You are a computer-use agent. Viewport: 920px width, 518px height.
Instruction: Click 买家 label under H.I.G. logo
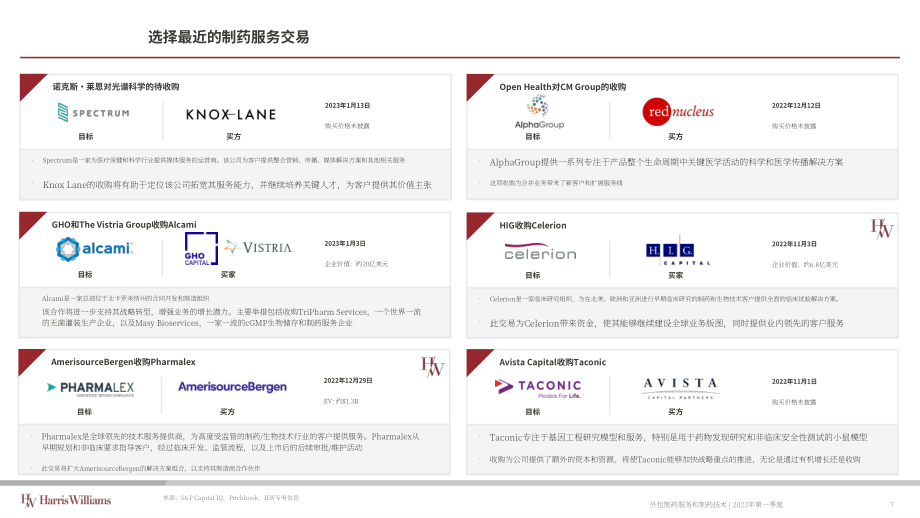675,275
